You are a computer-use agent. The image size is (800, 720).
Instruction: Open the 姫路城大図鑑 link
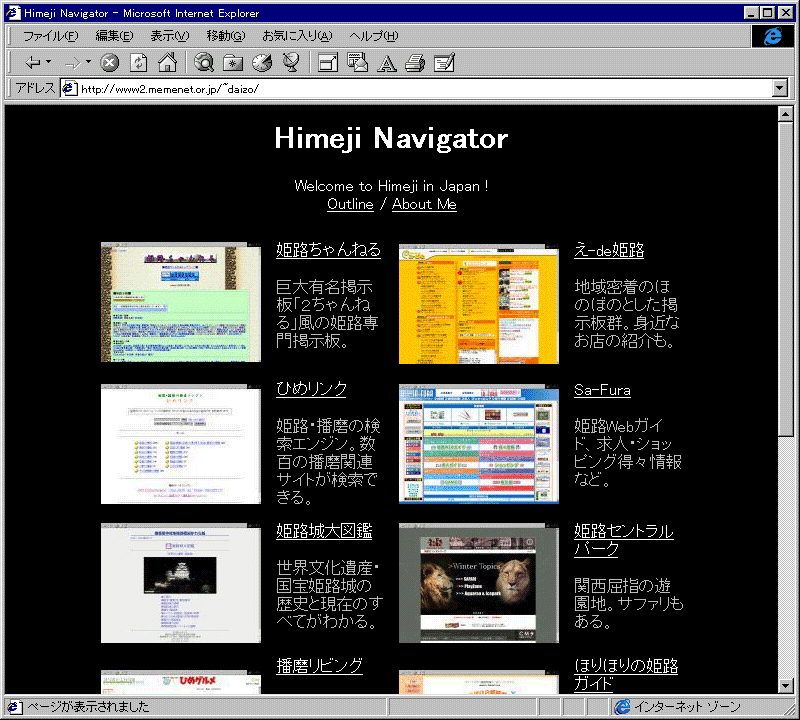click(324, 531)
